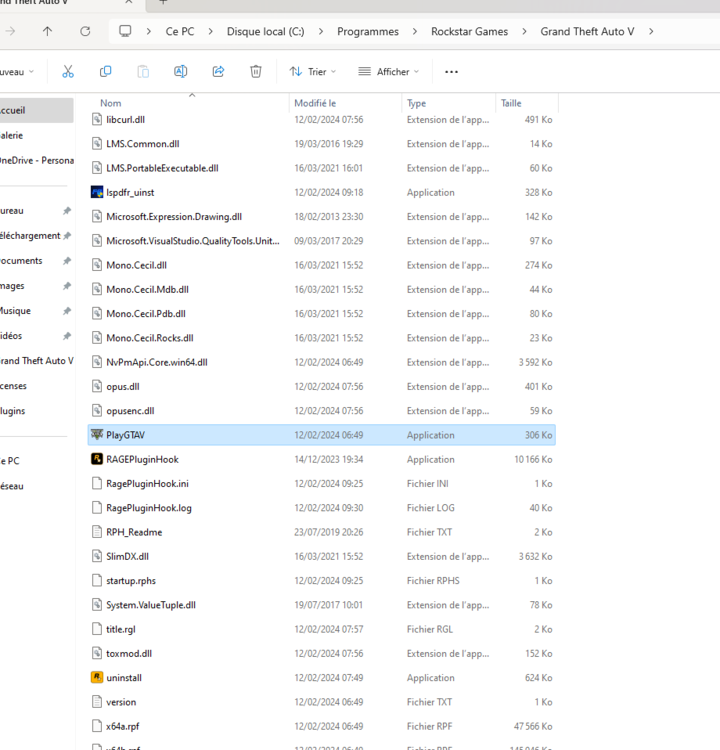
Task: Click the PC monitor icon in address bar
Action: pos(125,32)
